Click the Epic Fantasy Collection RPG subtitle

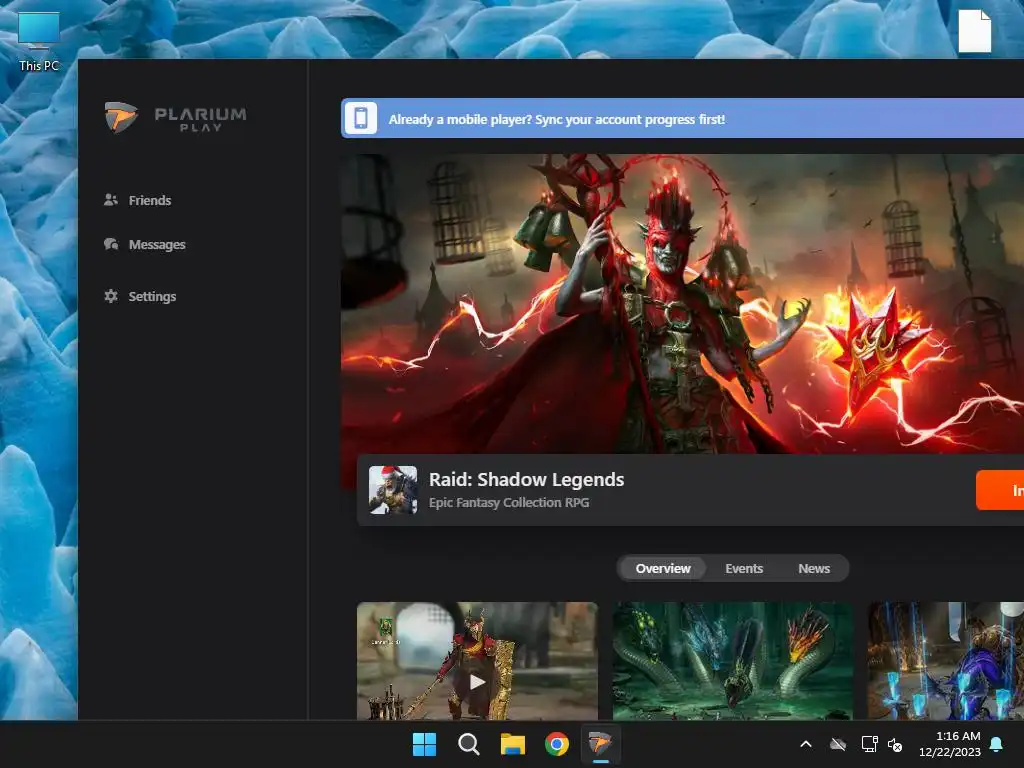tap(509, 502)
